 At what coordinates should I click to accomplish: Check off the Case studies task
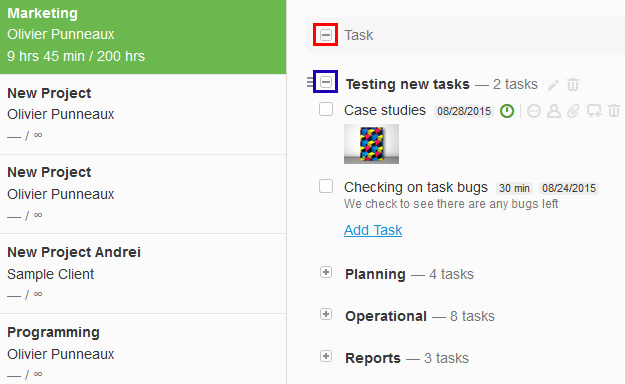(326, 109)
